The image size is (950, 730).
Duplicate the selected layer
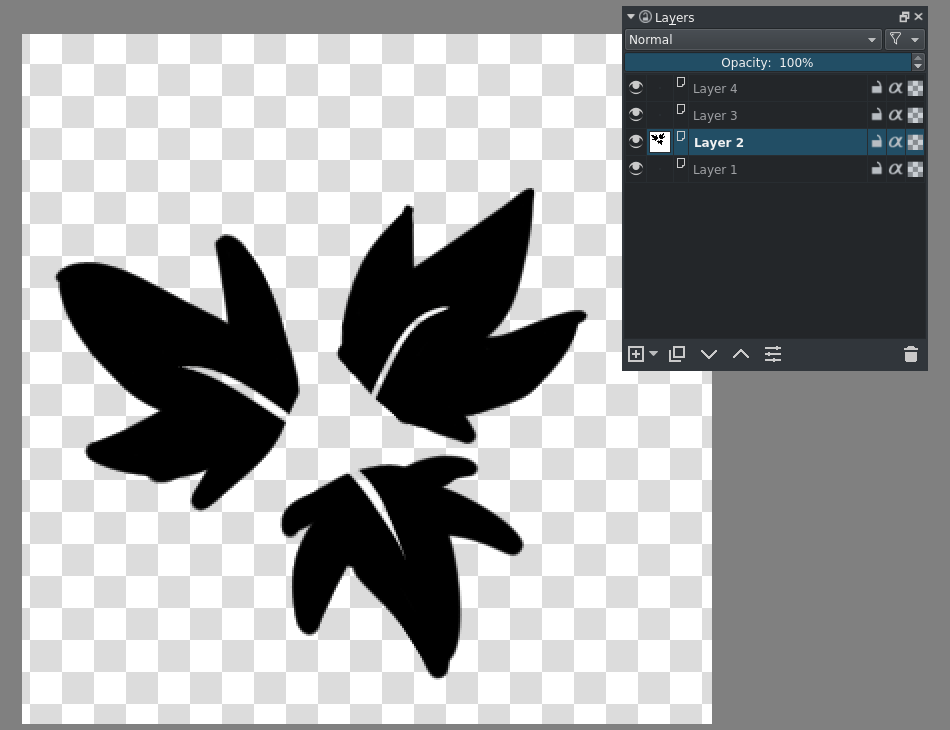(x=677, y=354)
